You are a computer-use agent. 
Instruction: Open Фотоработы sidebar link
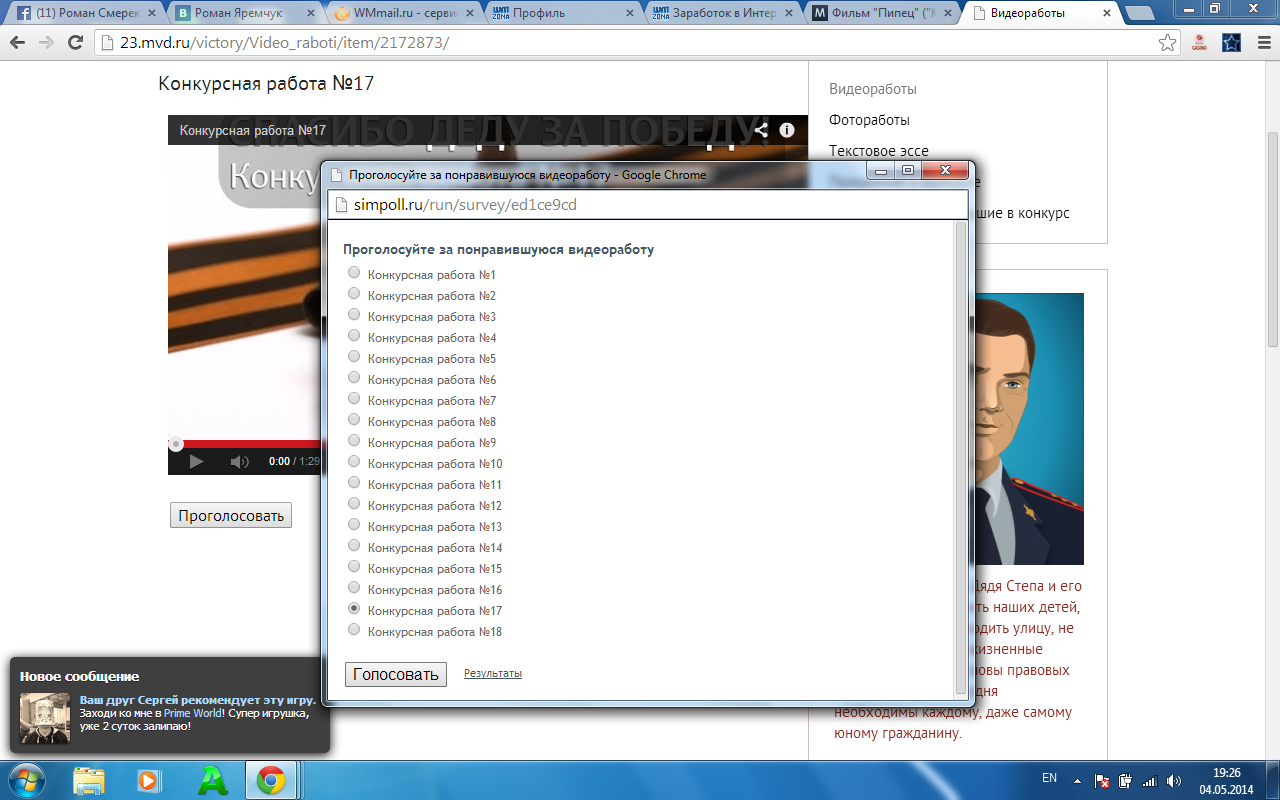click(869, 120)
